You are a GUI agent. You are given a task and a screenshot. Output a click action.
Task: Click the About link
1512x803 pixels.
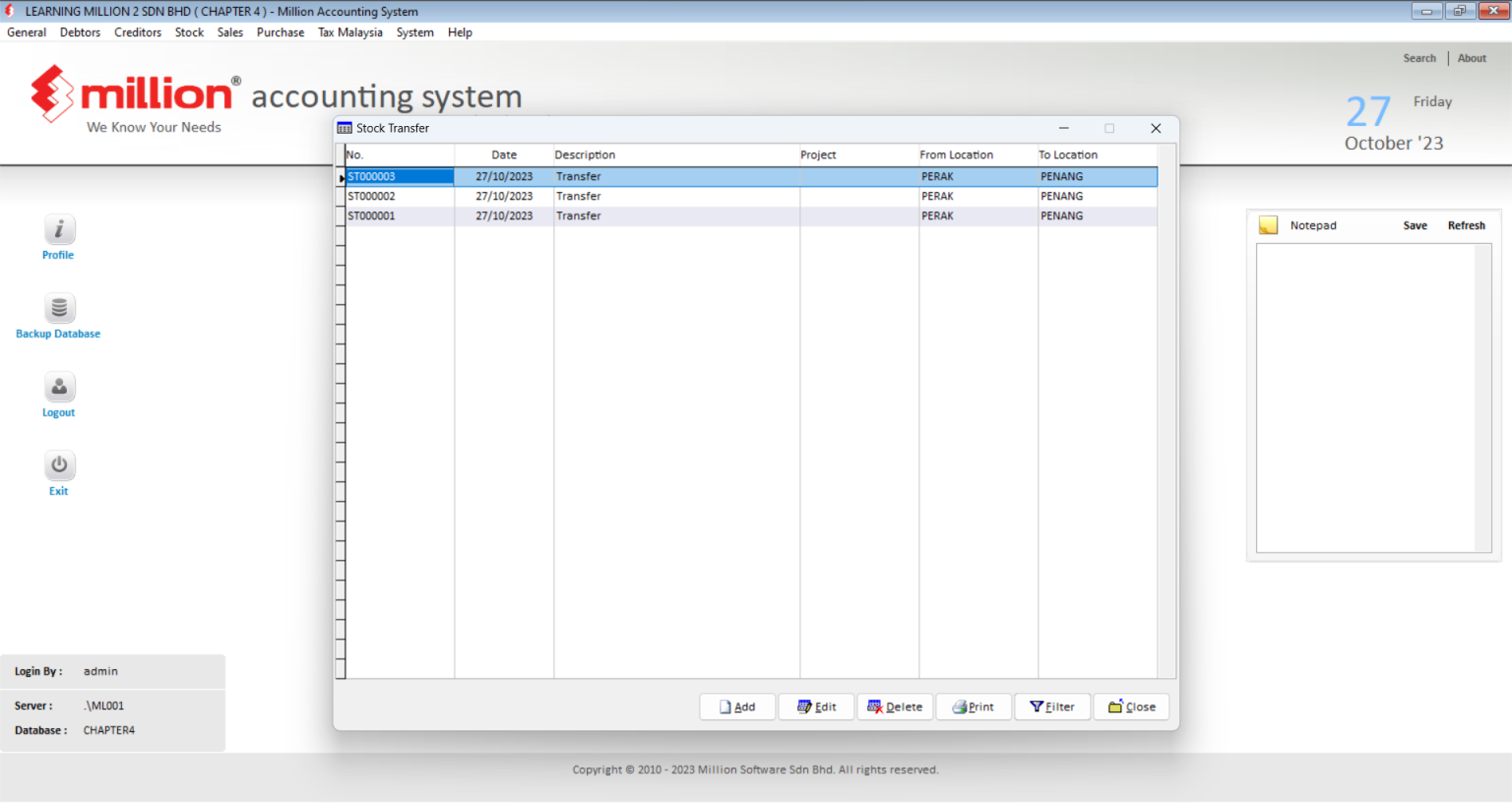click(1472, 58)
